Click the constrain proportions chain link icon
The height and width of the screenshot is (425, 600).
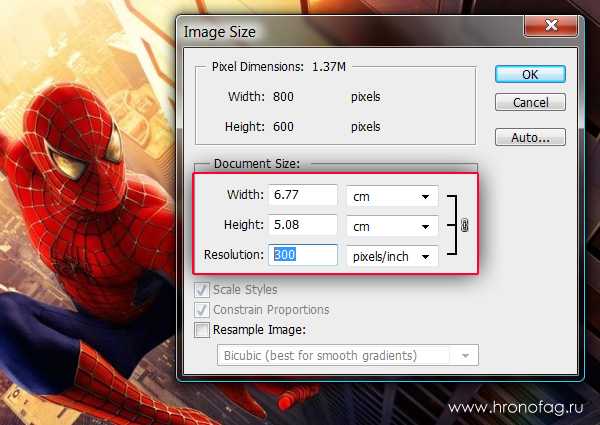click(x=464, y=225)
